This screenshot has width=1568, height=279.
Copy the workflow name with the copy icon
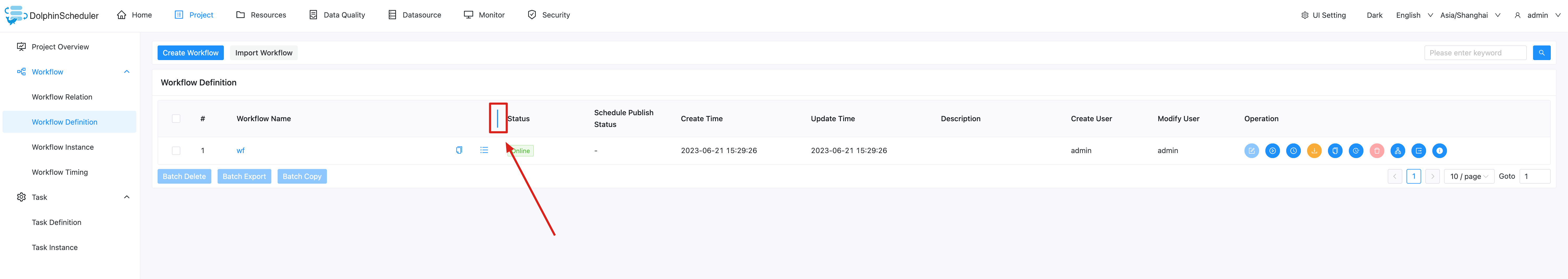pos(459,150)
